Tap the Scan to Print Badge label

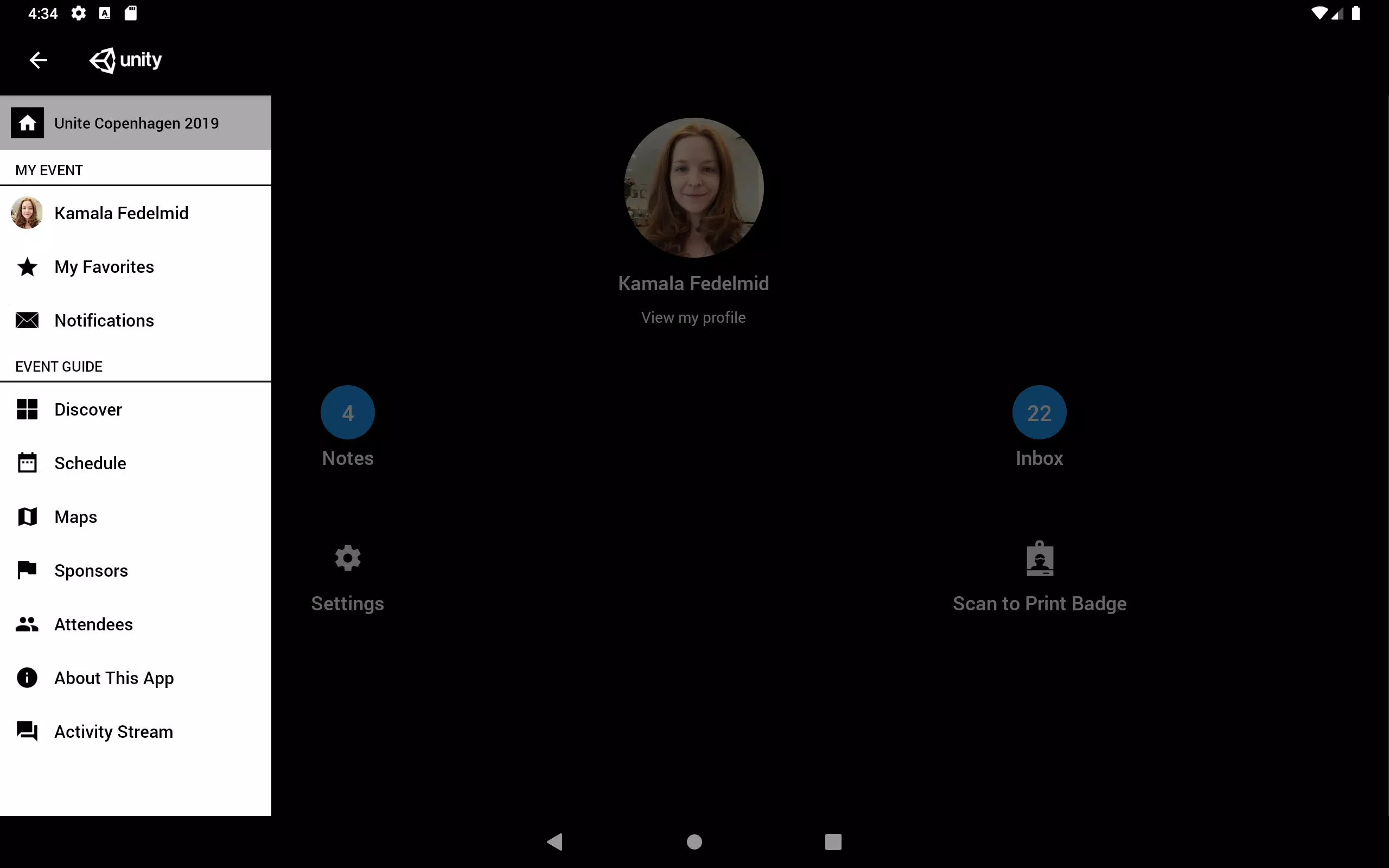[x=1040, y=603]
